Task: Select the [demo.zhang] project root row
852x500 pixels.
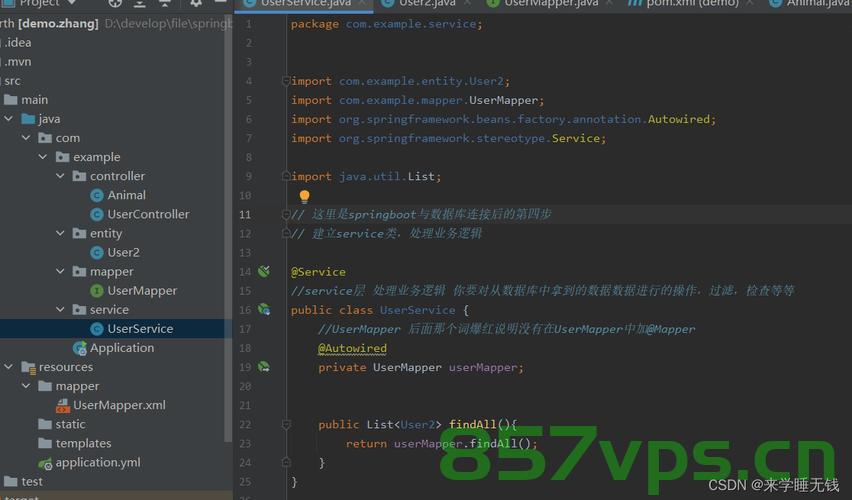Action: pos(115,23)
